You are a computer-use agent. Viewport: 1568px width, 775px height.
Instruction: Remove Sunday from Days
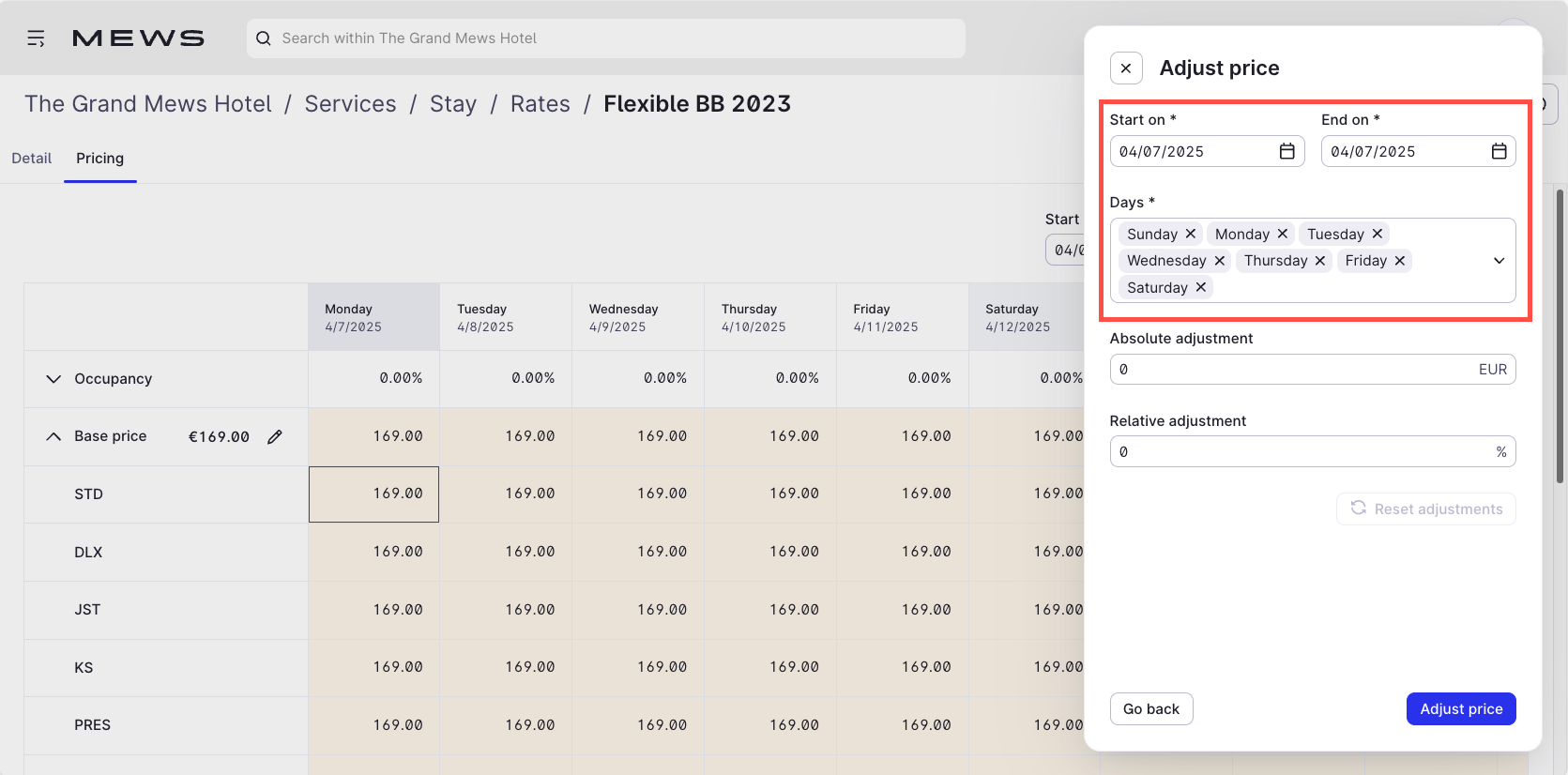(x=1191, y=234)
